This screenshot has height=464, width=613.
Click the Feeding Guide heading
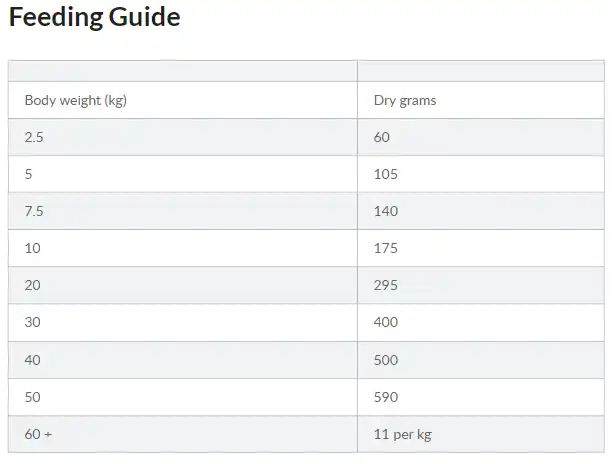point(95,18)
